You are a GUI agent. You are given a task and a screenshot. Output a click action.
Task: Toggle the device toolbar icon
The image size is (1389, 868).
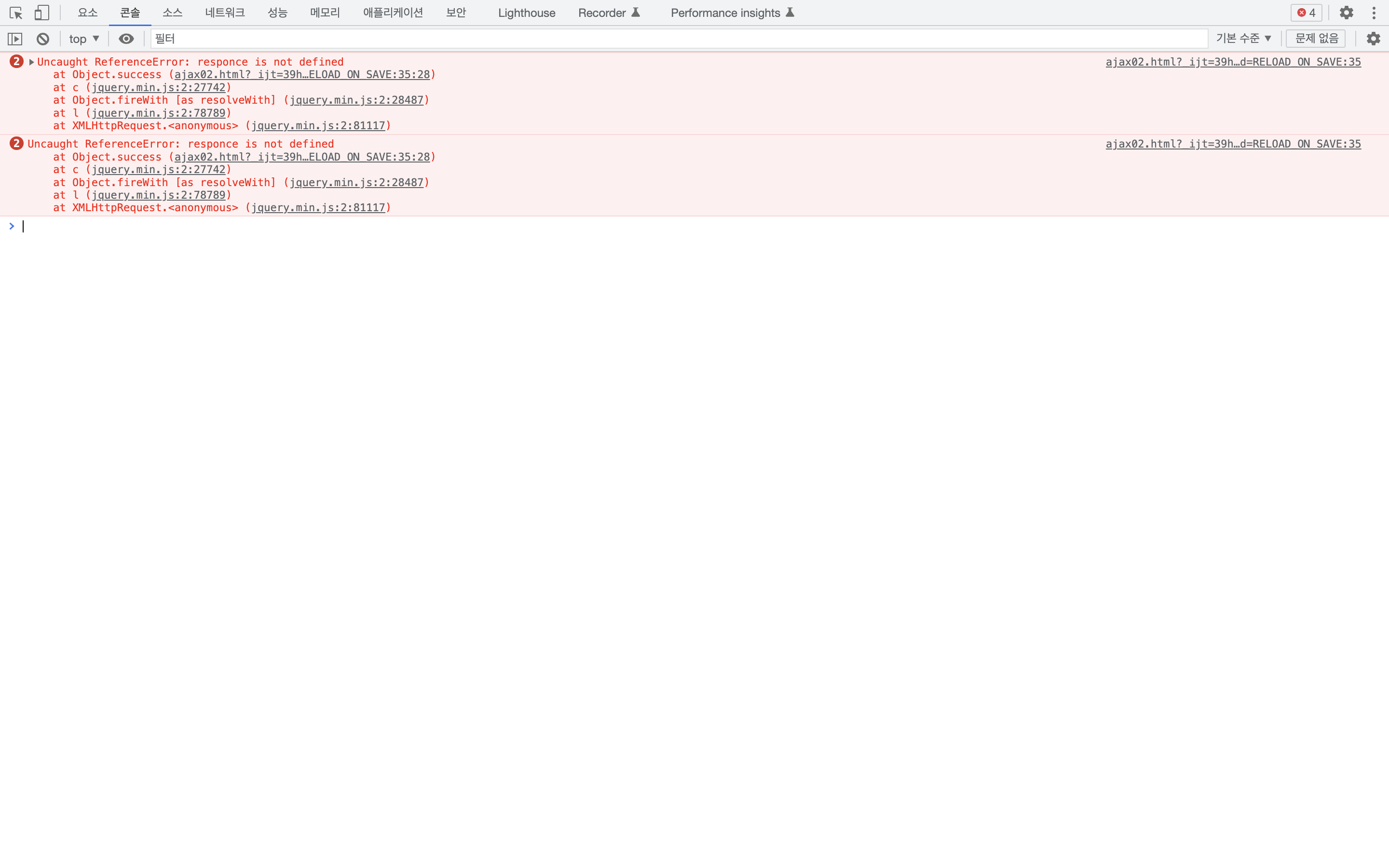pos(42,13)
